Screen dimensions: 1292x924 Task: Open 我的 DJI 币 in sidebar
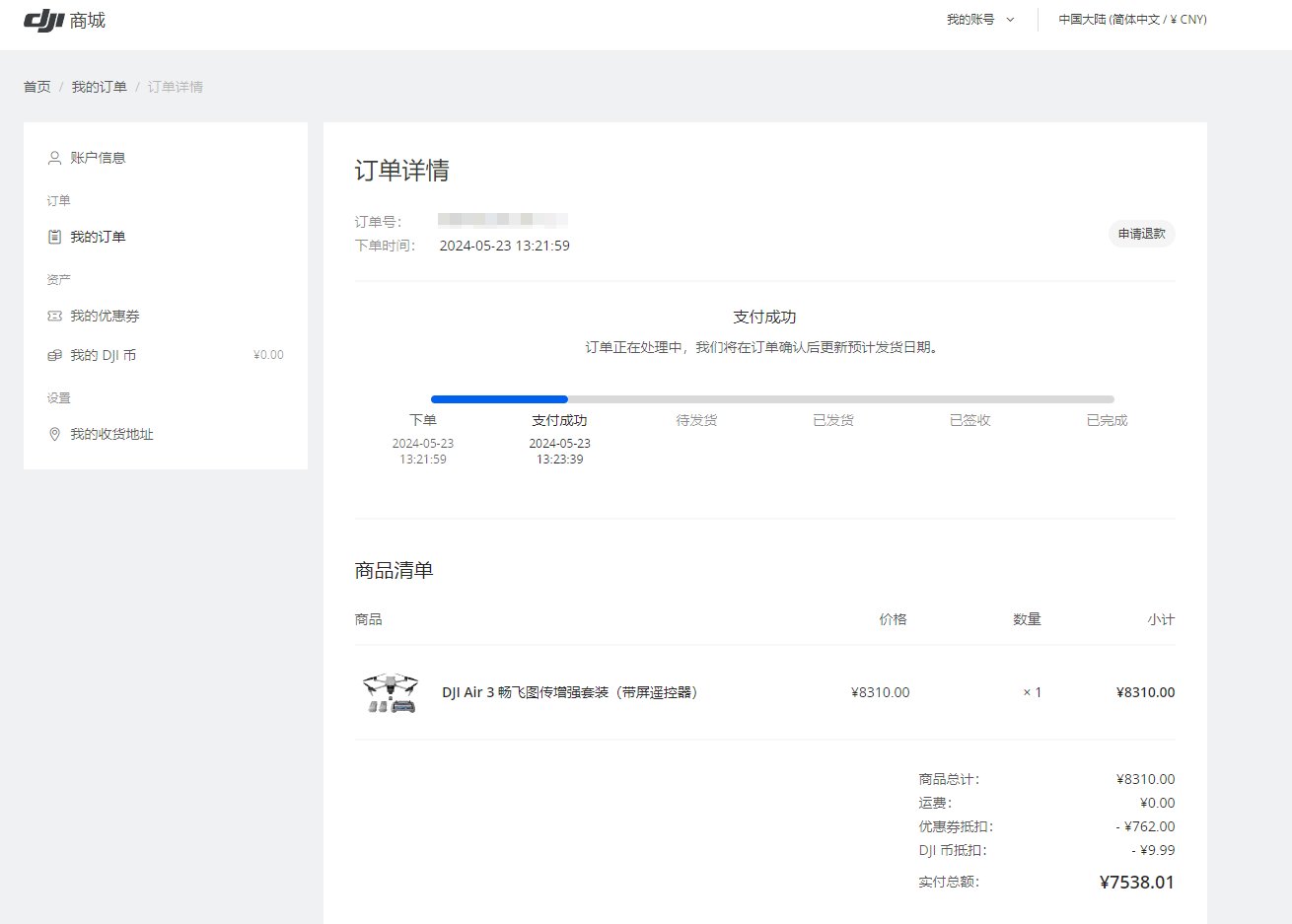coord(103,355)
